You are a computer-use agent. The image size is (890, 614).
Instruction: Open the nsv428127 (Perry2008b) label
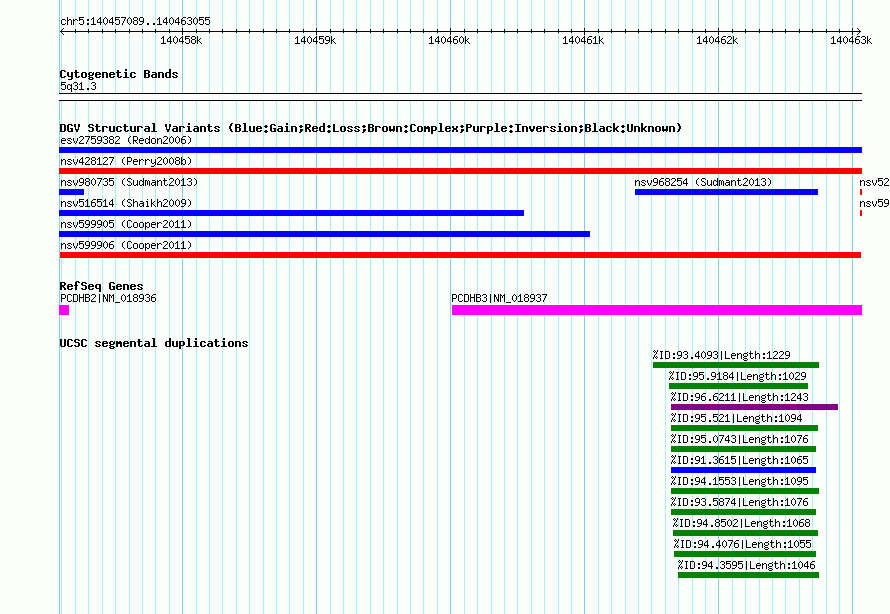pyautogui.click(x=126, y=161)
